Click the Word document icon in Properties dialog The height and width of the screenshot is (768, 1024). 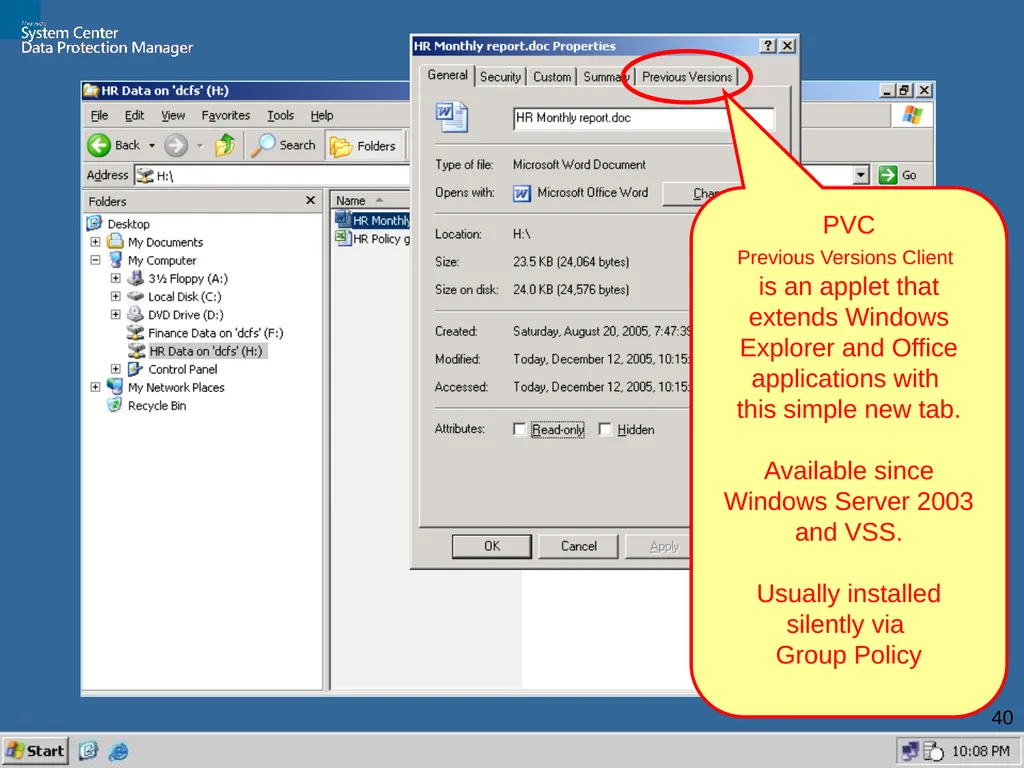[451, 117]
